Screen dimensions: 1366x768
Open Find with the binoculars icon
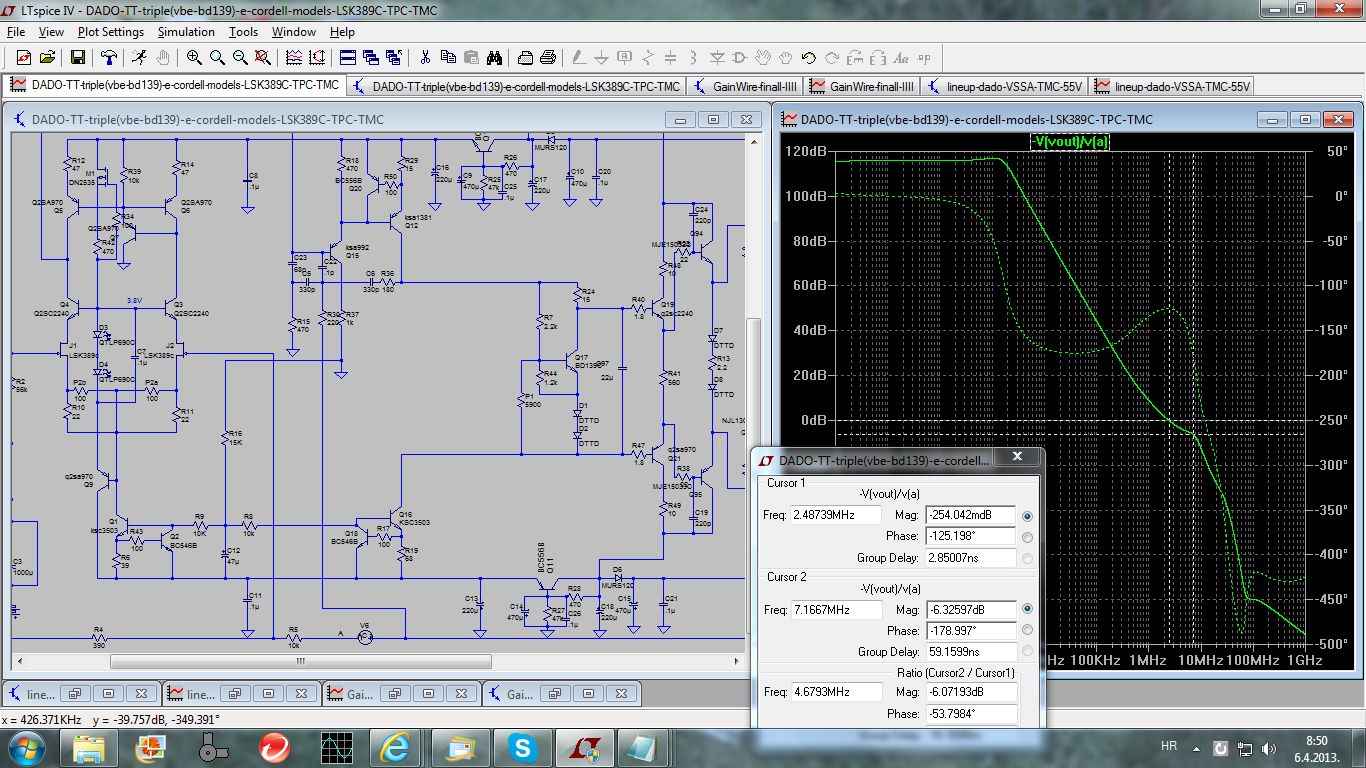(x=494, y=57)
